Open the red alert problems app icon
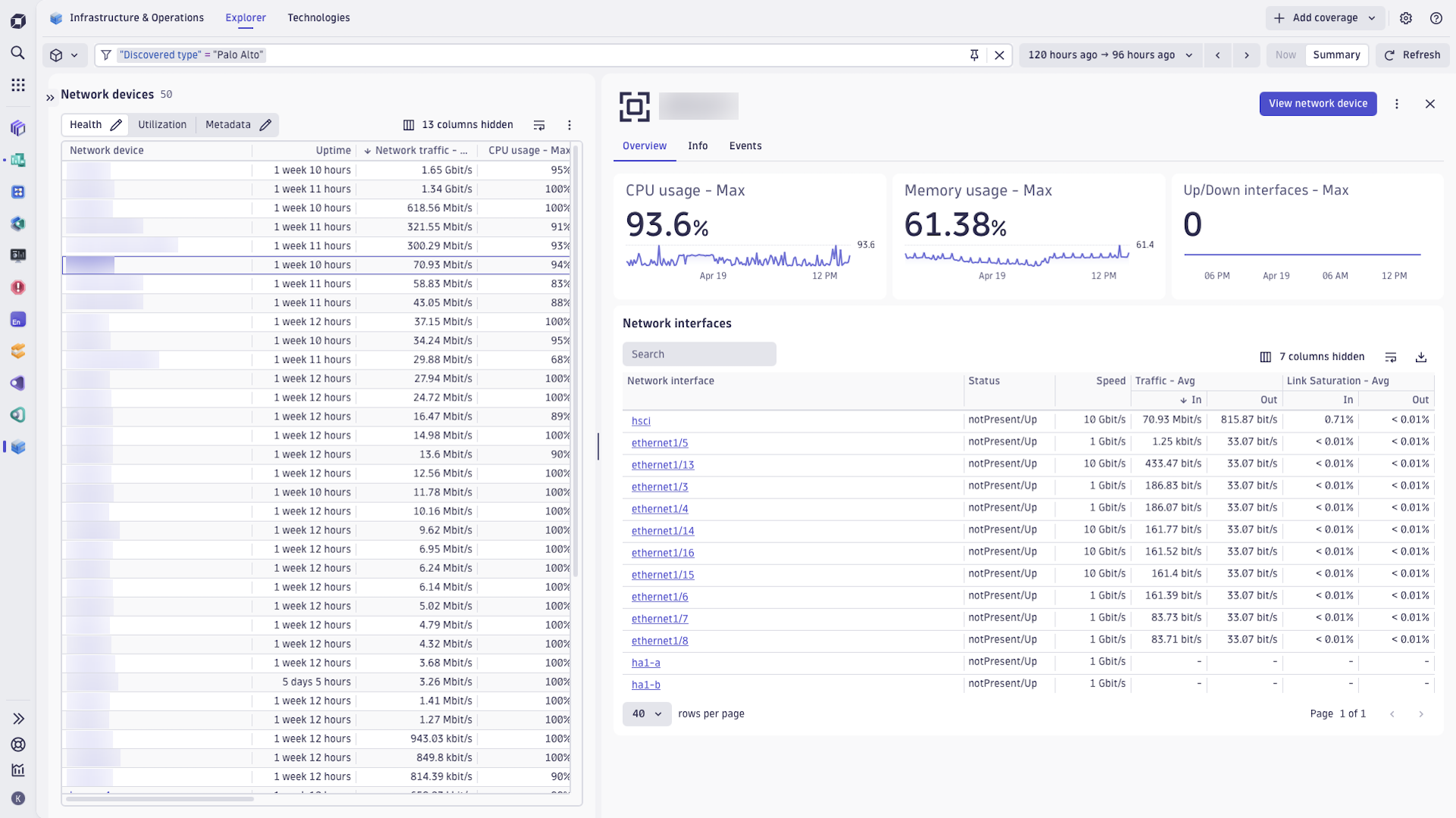Viewport: 1456px width, 818px height. pos(18,288)
